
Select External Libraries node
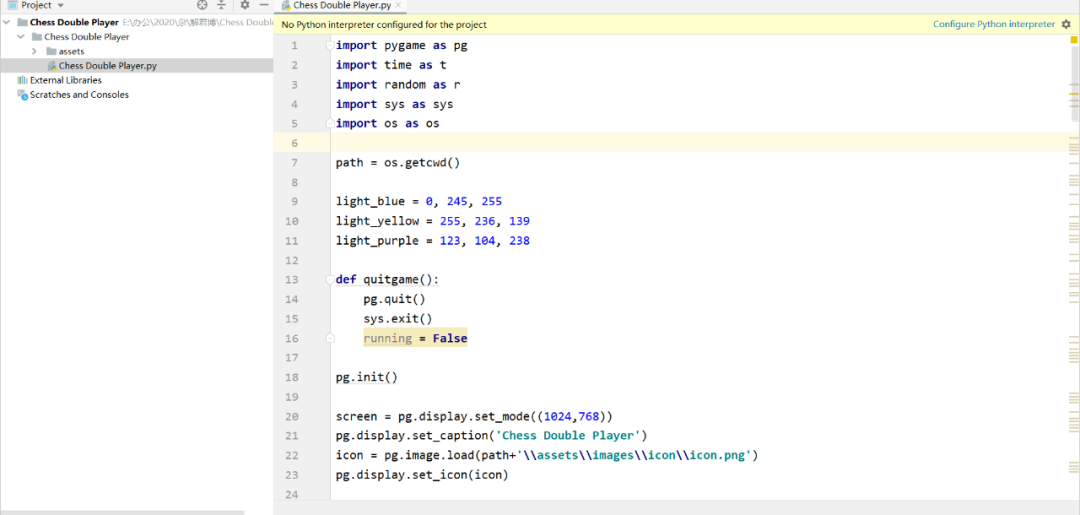65,81
